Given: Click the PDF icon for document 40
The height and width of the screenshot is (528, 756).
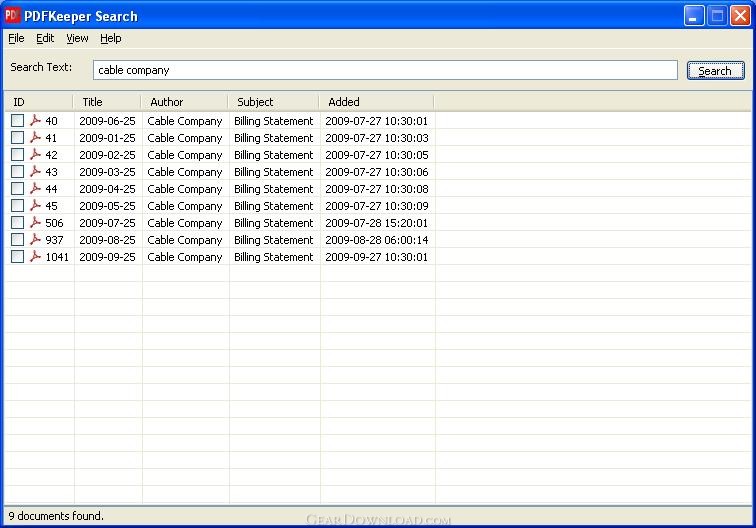Looking at the screenshot, I should pos(35,121).
